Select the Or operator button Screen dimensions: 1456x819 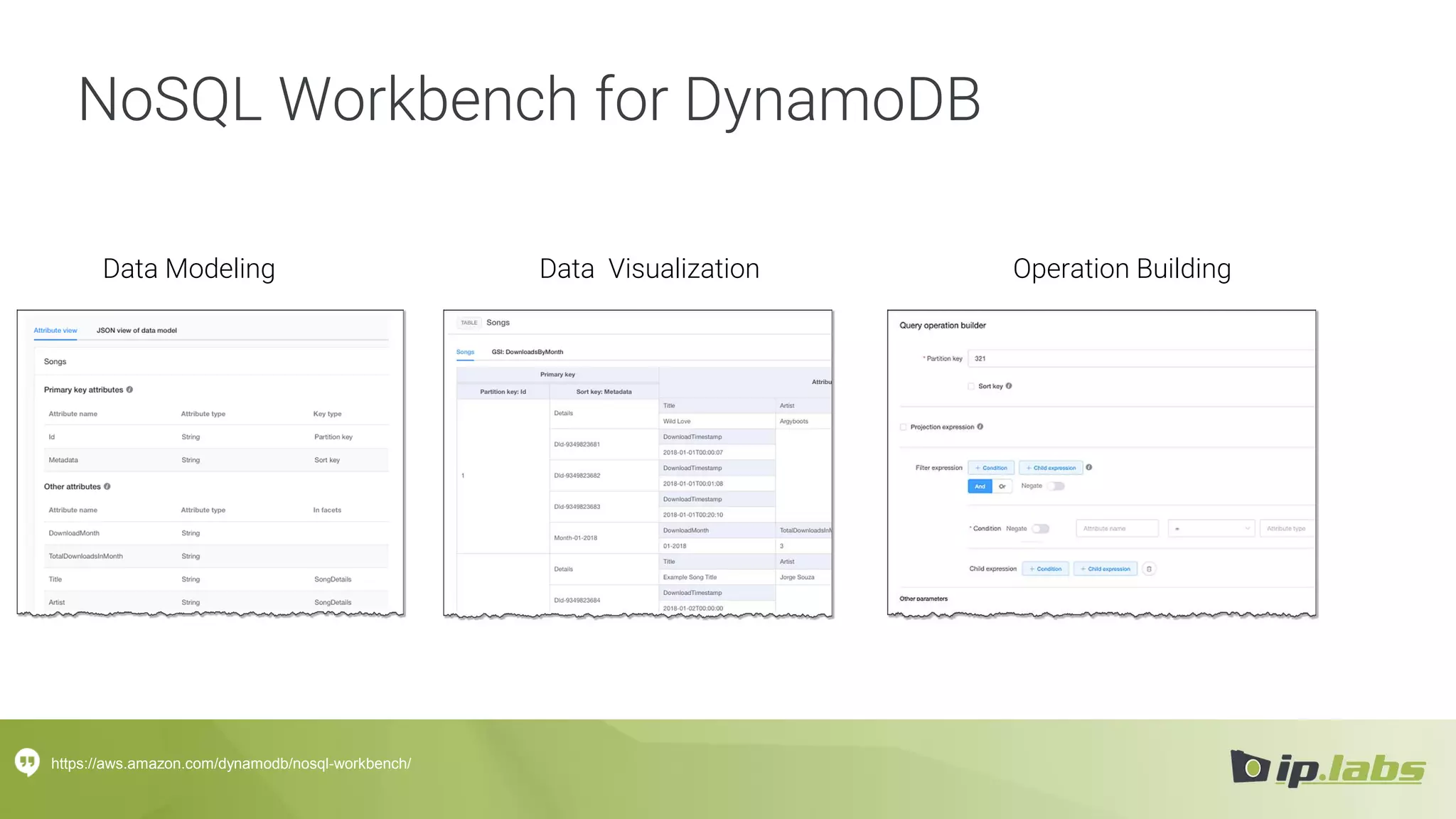click(1002, 486)
